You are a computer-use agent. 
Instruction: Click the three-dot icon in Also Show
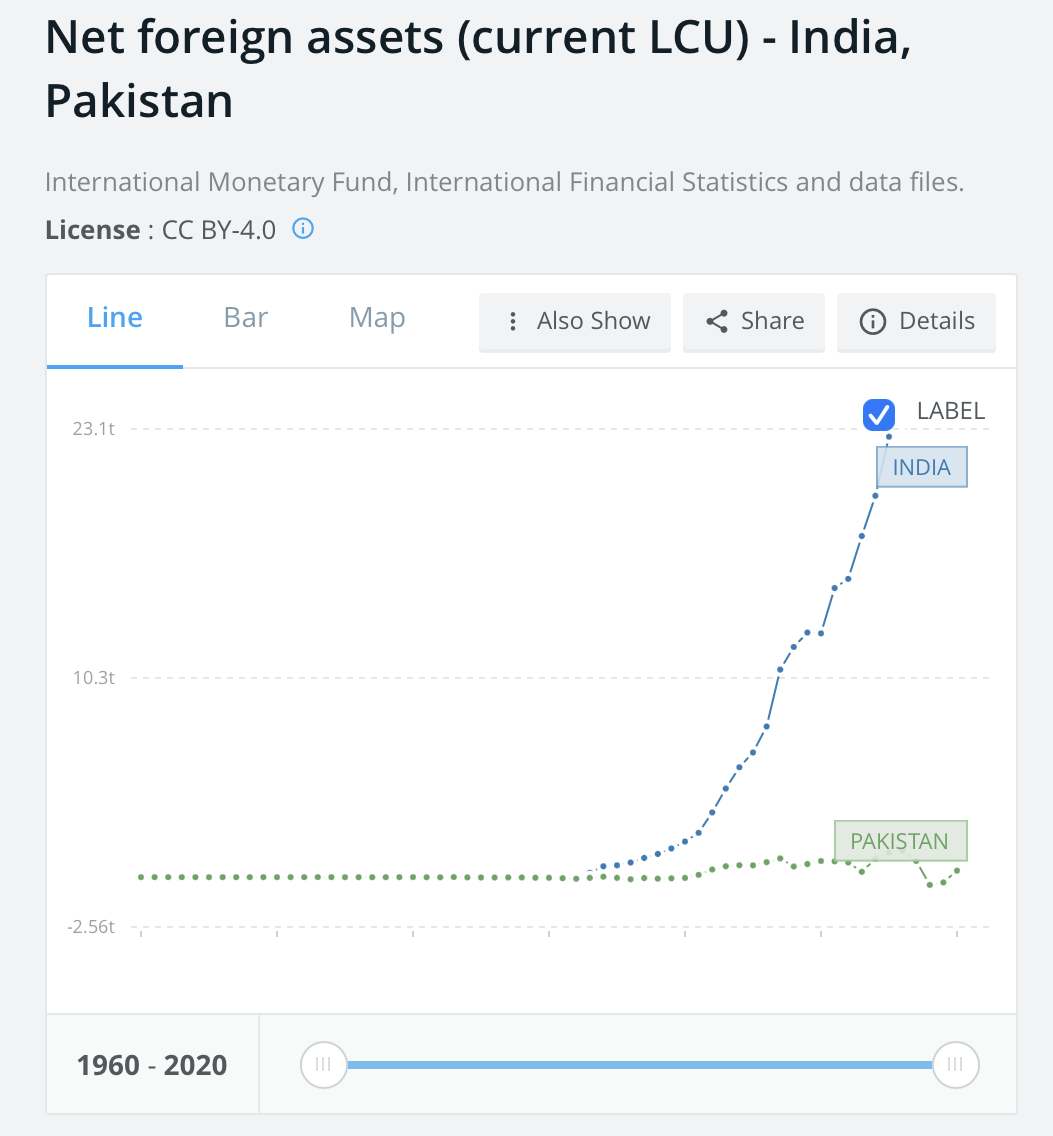coord(512,321)
